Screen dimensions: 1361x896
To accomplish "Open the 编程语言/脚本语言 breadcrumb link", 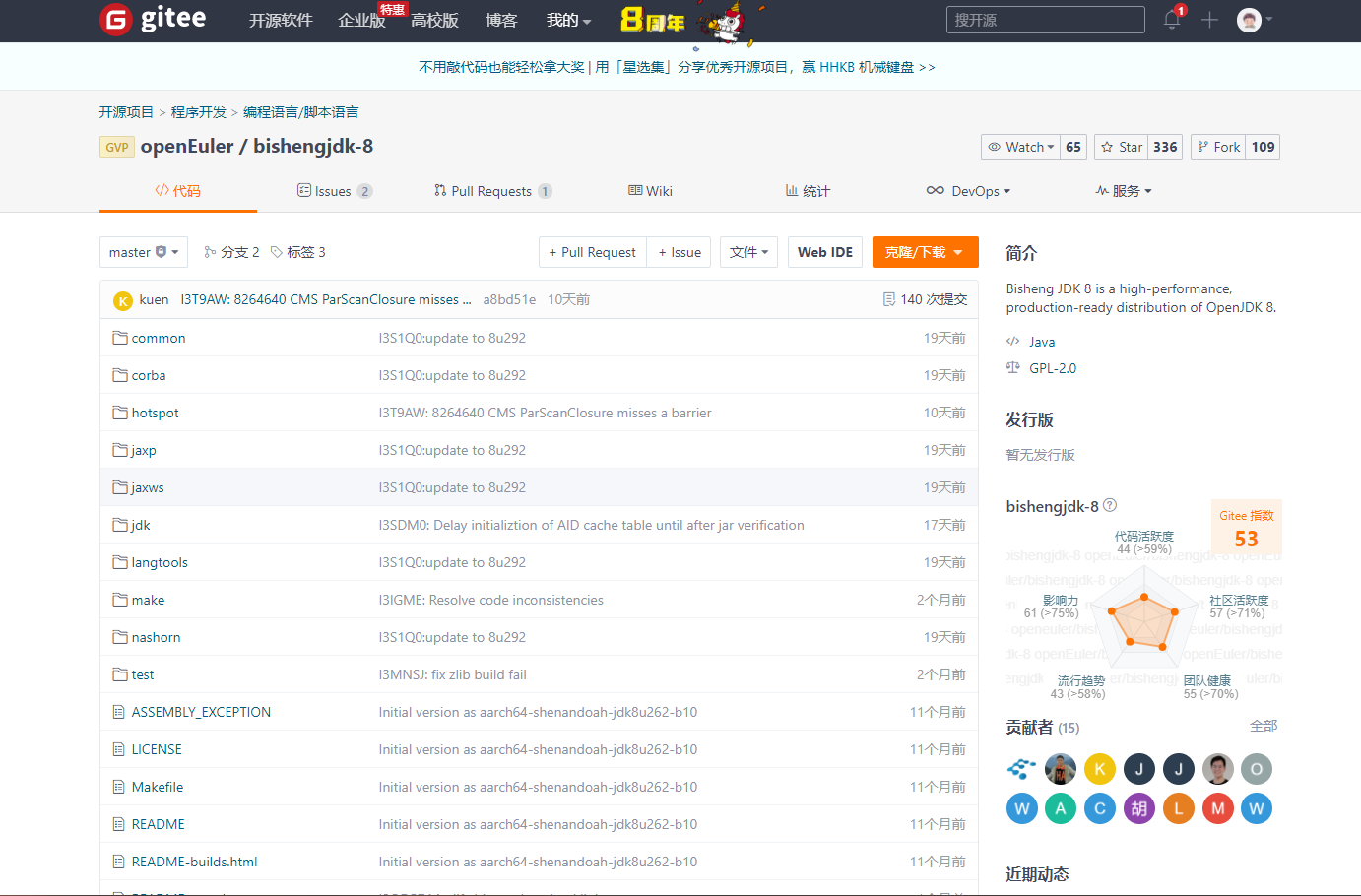I will click(301, 112).
